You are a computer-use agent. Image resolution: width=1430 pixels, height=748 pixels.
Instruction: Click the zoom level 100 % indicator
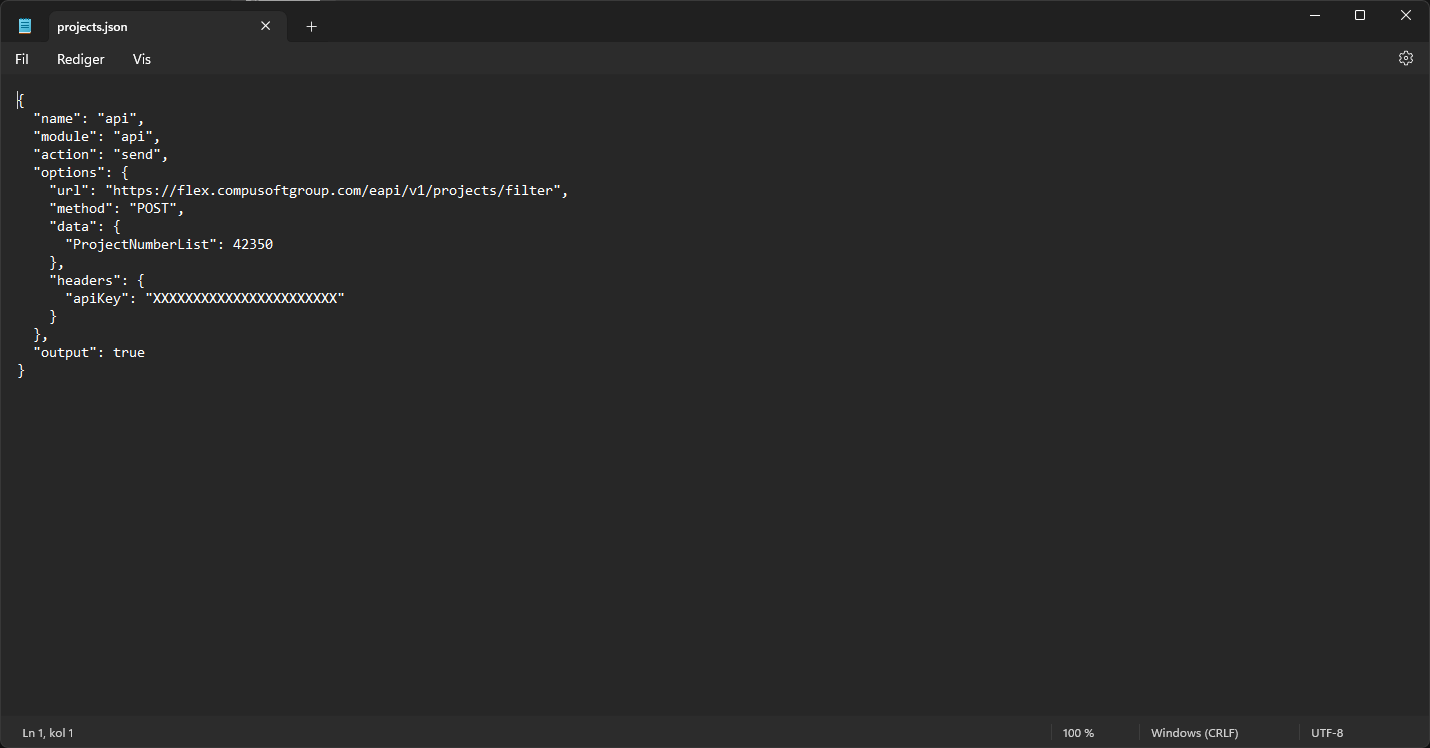click(x=1078, y=732)
